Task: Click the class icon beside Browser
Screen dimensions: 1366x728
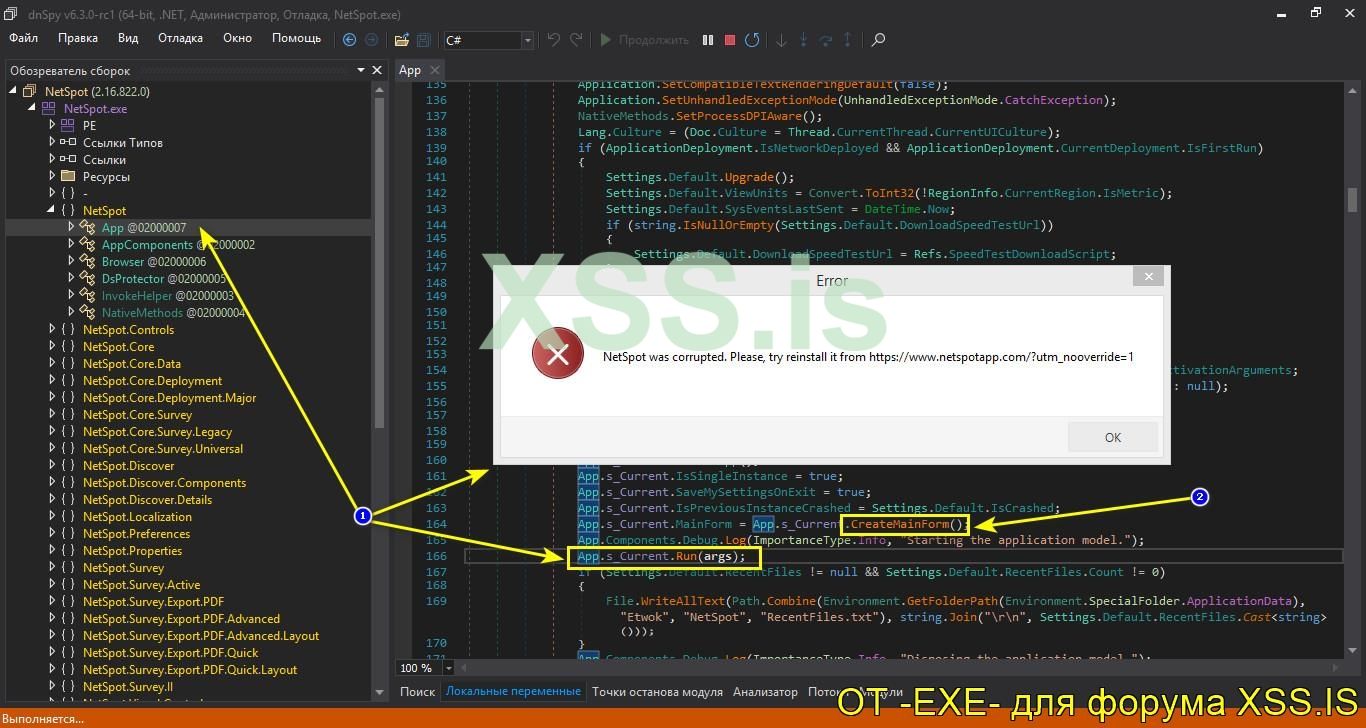Action: 88,261
